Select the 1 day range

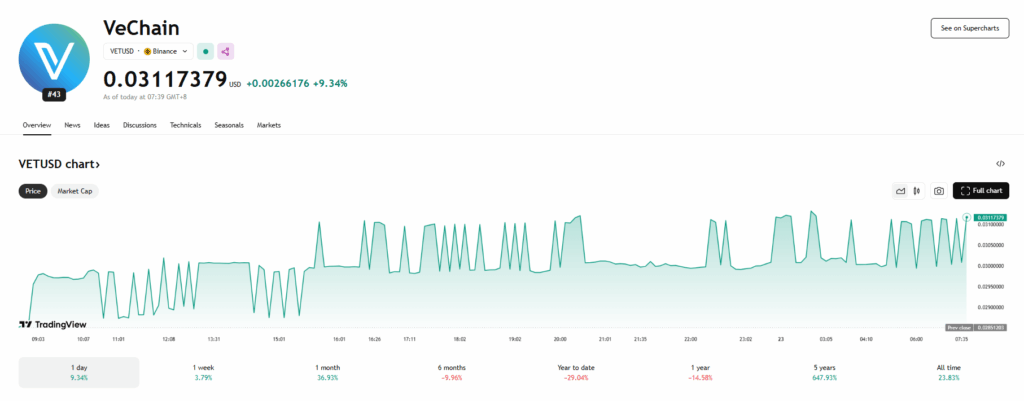(79, 372)
